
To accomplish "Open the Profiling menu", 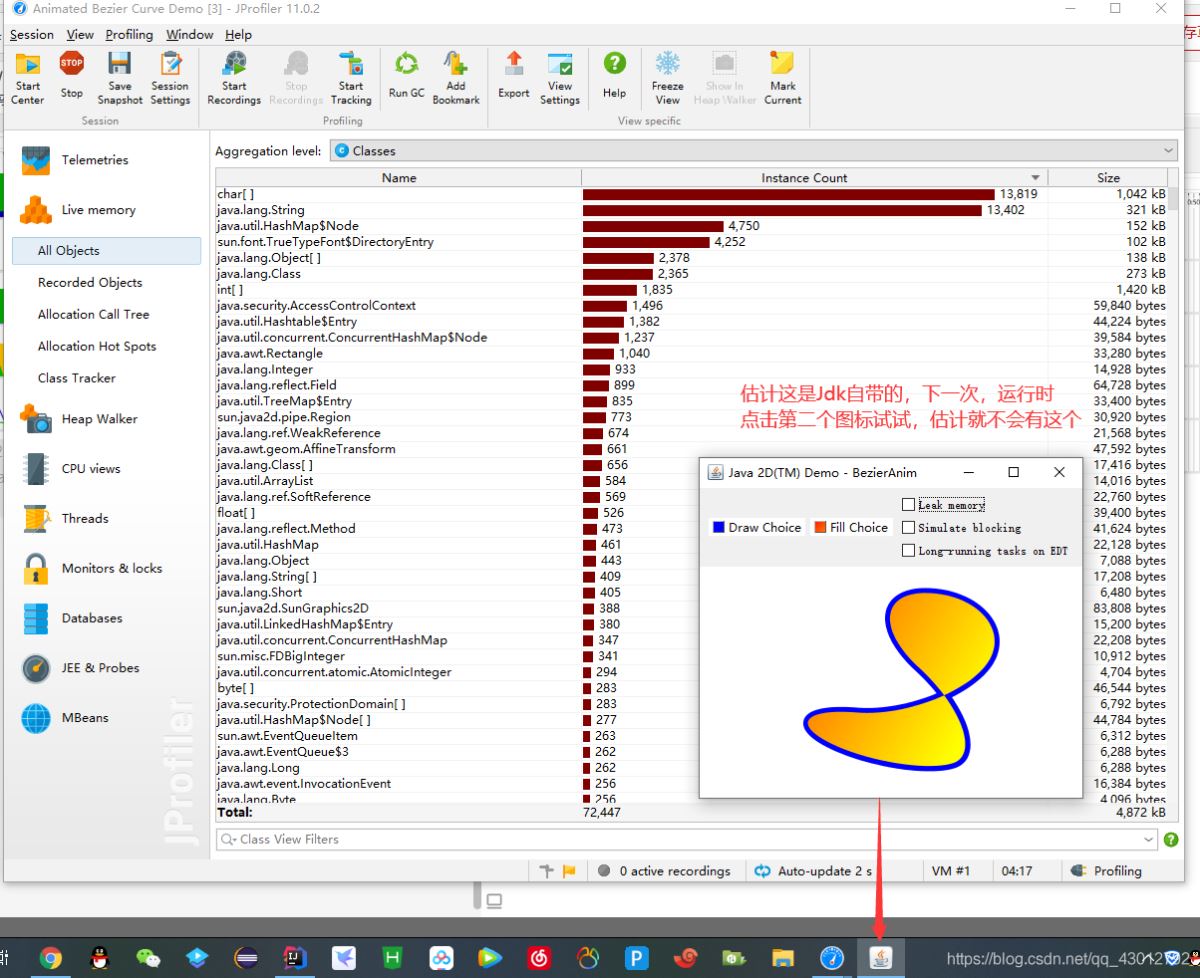I will (x=129, y=34).
